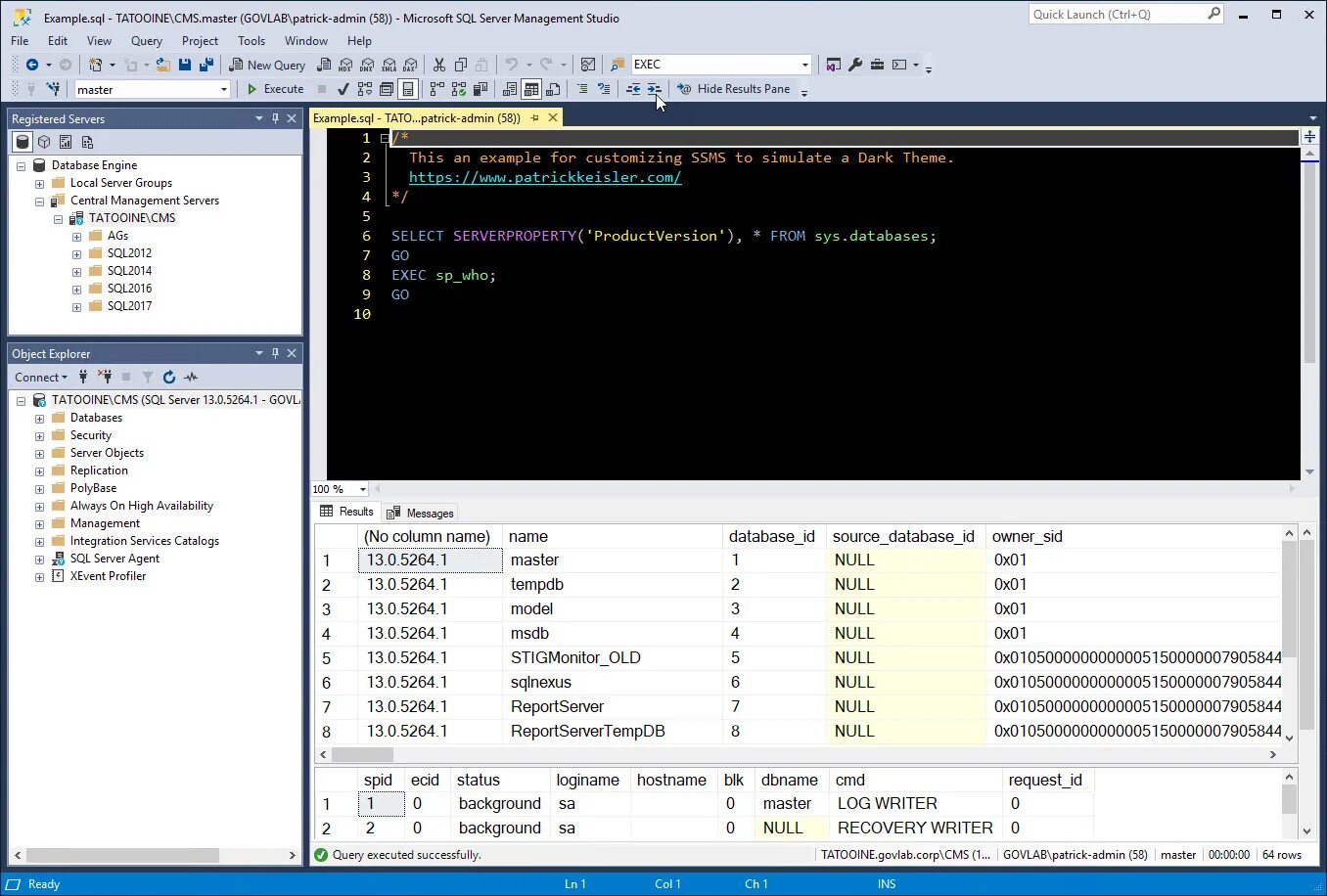Open Activity Monitor icon in Object Explorer
The width and height of the screenshot is (1327, 896).
pos(191,377)
